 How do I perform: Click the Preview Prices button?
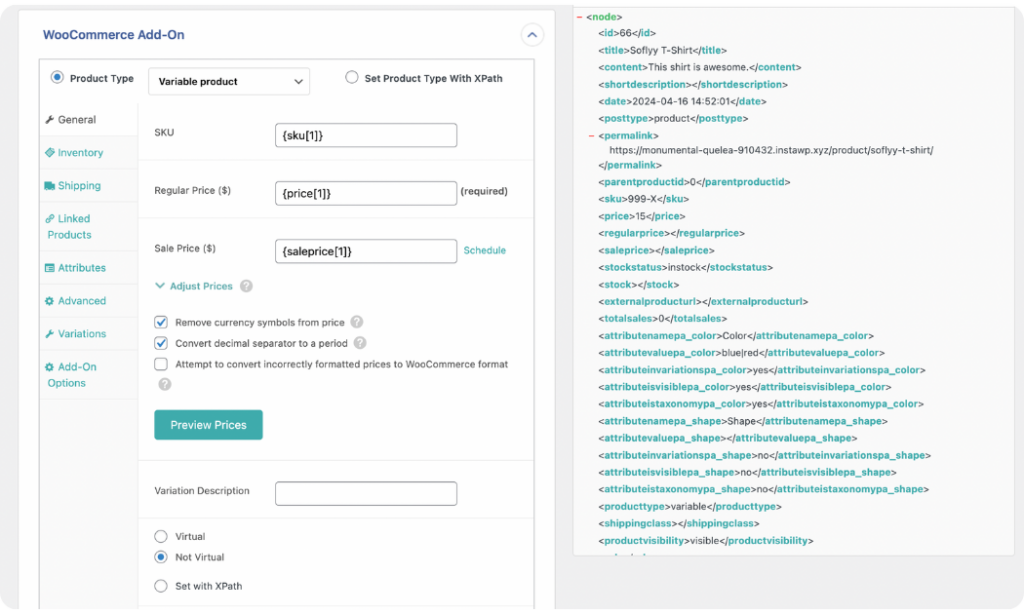click(208, 425)
